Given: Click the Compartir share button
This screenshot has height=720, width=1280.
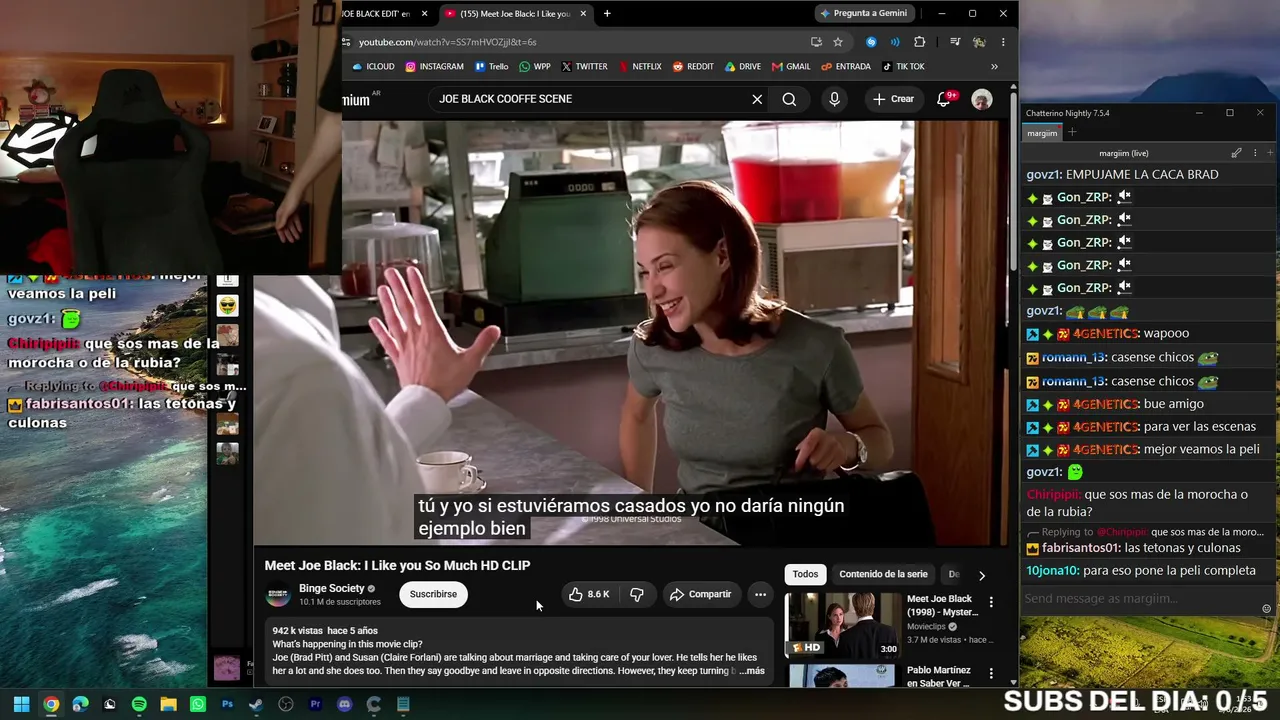Looking at the screenshot, I should 700,594.
